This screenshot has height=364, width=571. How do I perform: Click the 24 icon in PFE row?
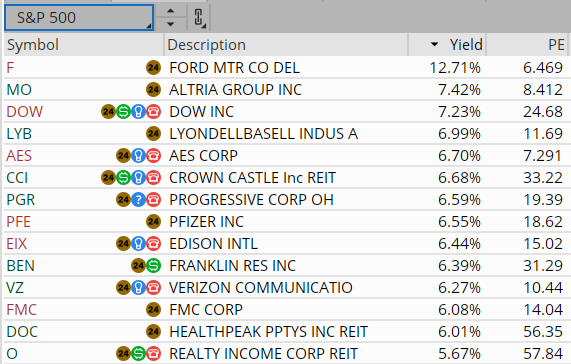pyautogui.click(x=153, y=222)
